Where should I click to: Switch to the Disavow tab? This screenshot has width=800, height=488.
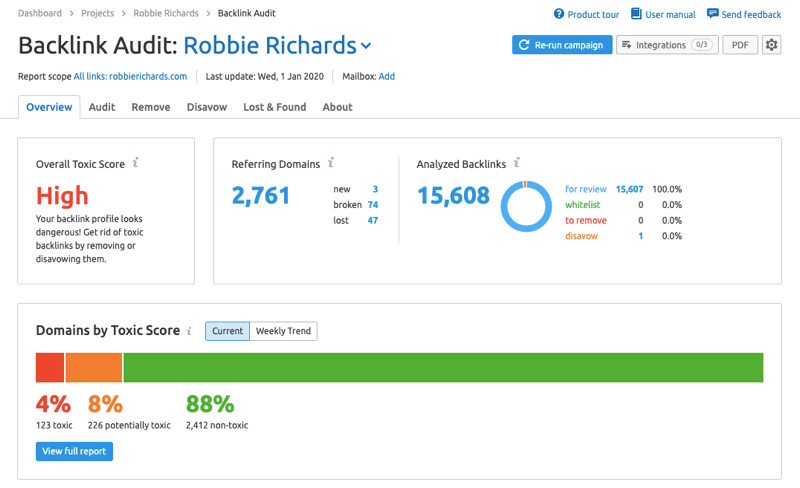tap(207, 107)
